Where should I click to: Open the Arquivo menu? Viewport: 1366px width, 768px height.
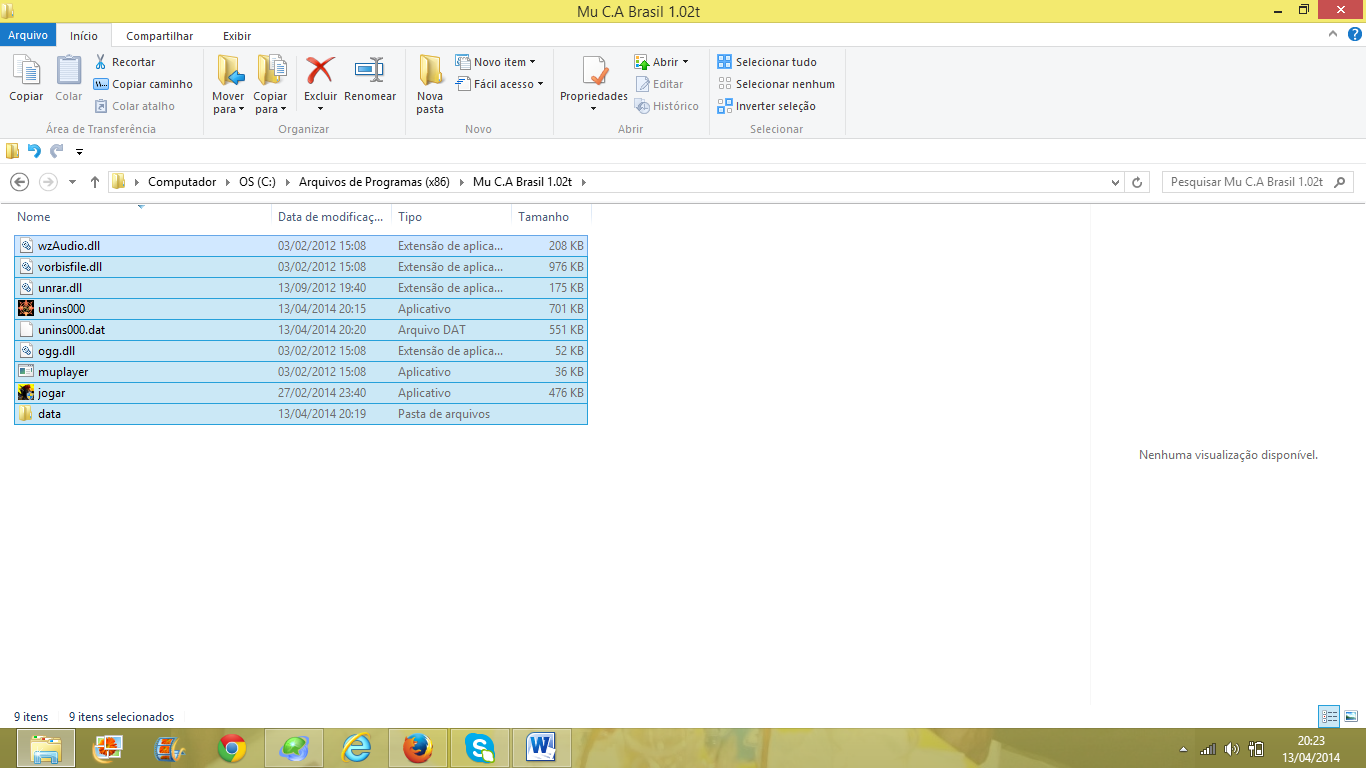click(x=28, y=36)
